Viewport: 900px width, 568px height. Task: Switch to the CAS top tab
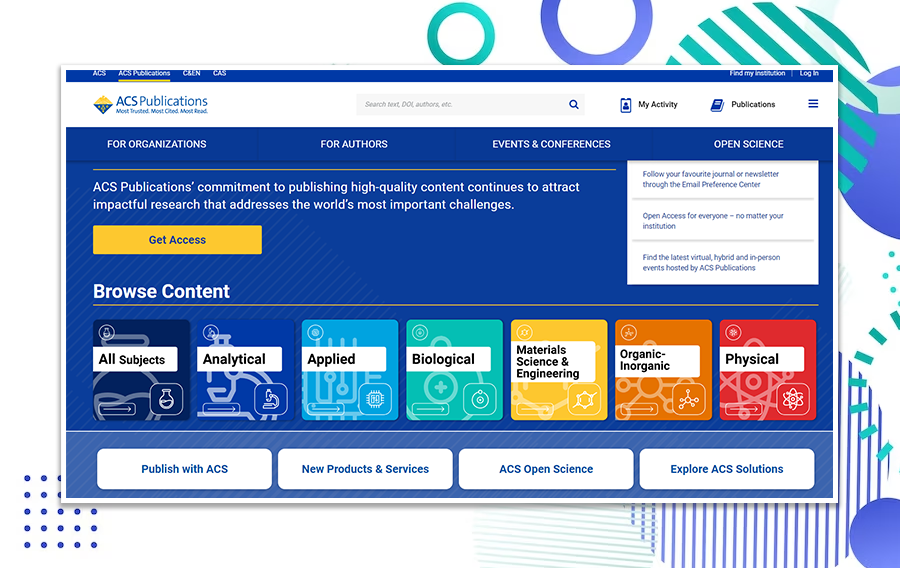[x=219, y=73]
